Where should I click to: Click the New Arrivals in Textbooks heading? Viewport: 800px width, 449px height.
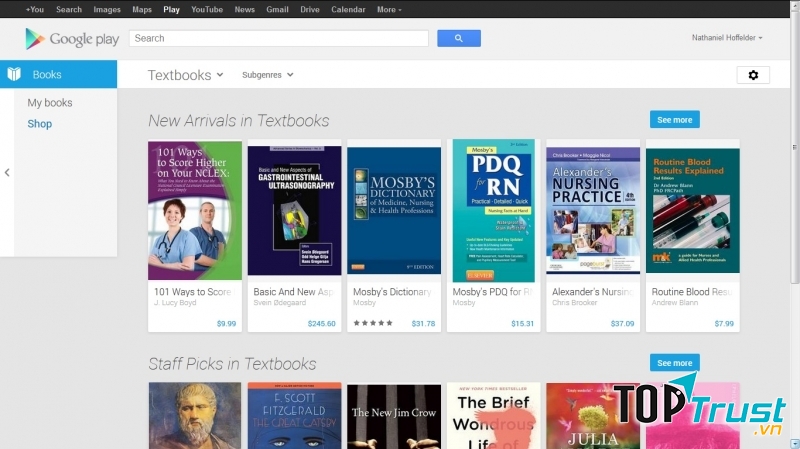[239, 120]
